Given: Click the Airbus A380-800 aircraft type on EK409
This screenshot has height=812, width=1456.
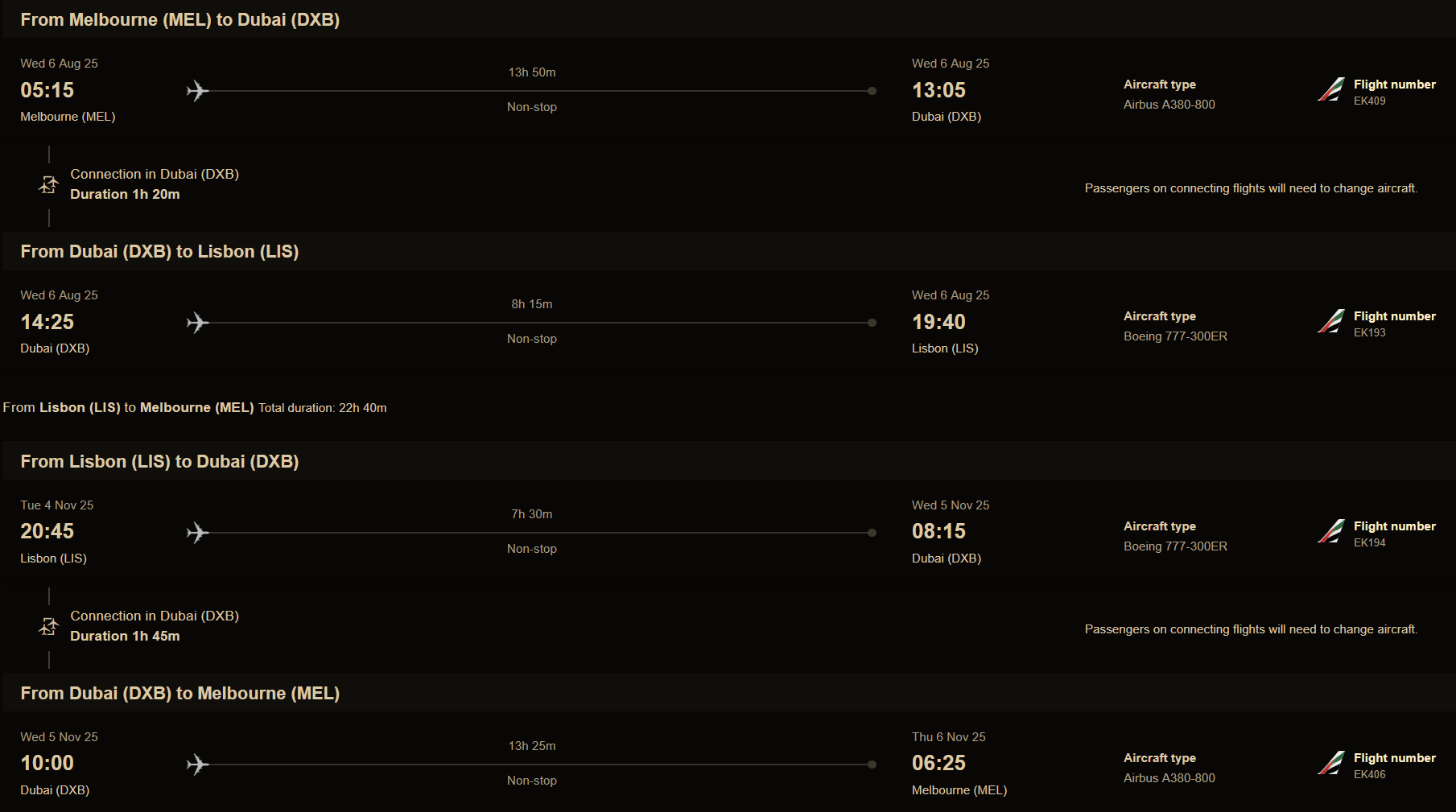Looking at the screenshot, I should (1169, 105).
